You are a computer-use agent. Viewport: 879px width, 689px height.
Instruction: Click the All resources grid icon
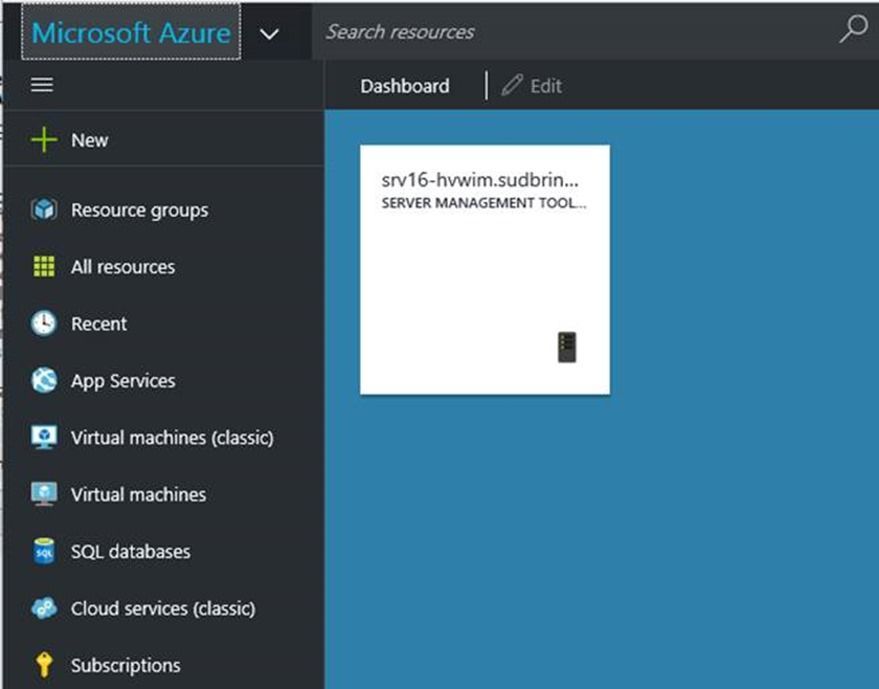coord(44,266)
